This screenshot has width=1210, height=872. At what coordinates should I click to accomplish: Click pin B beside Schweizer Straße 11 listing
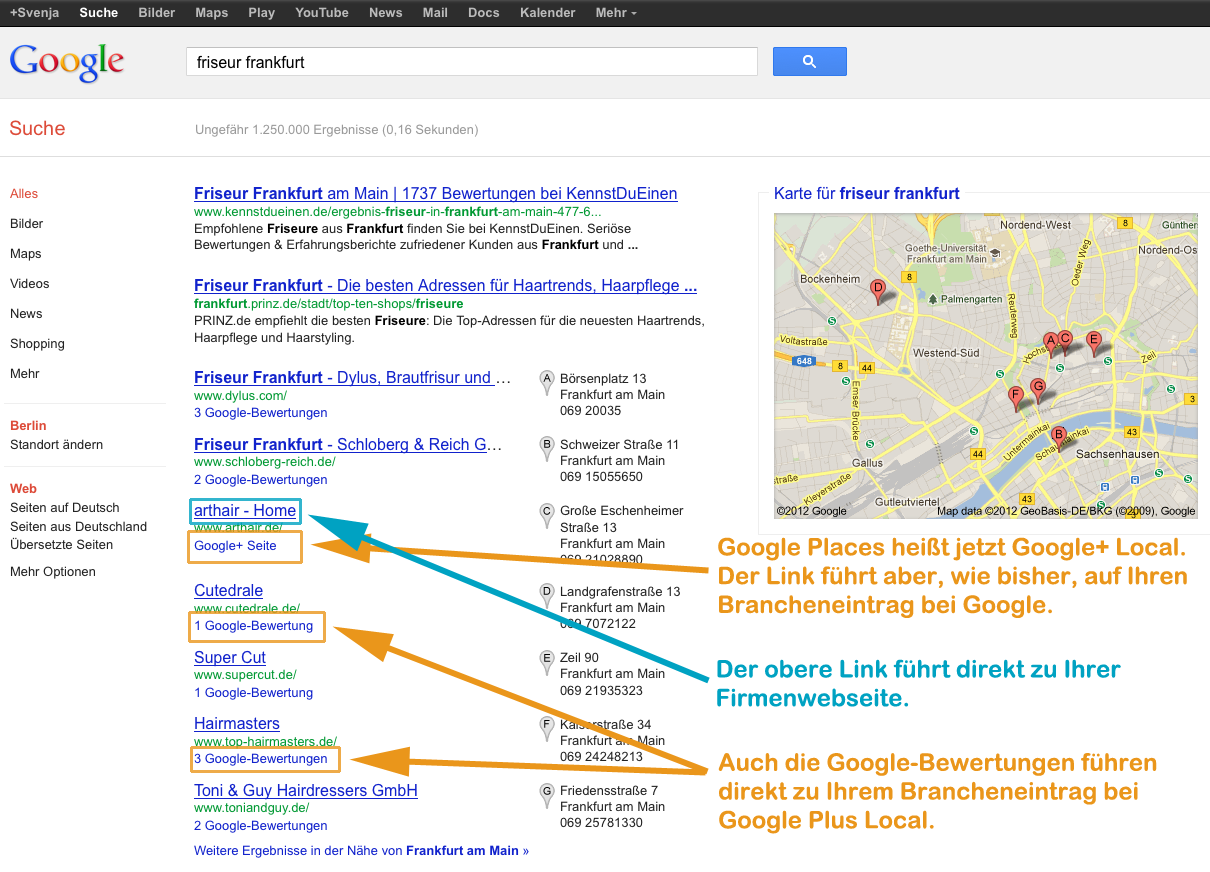(x=547, y=450)
